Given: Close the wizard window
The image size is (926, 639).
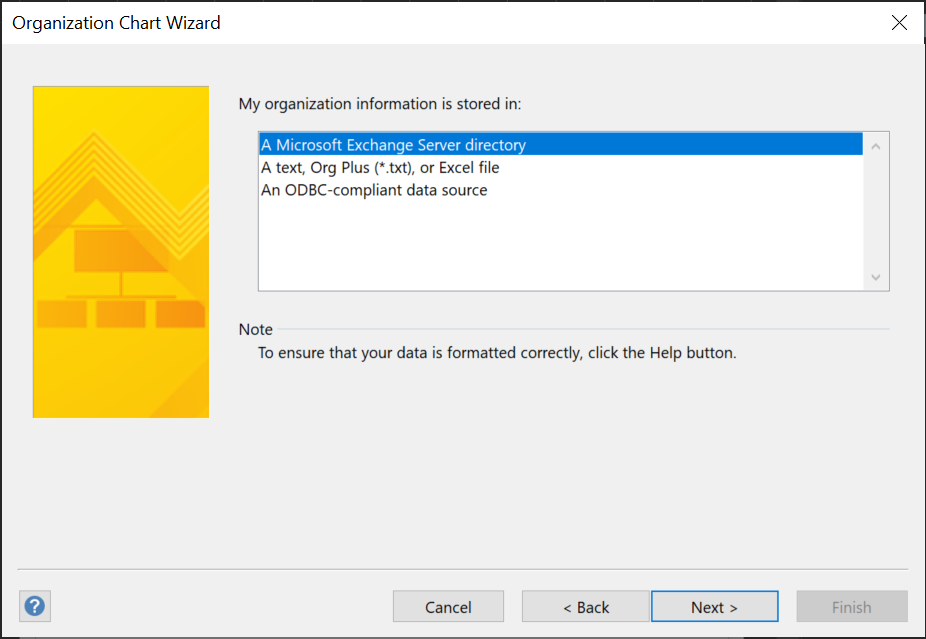Looking at the screenshot, I should [x=898, y=22].
